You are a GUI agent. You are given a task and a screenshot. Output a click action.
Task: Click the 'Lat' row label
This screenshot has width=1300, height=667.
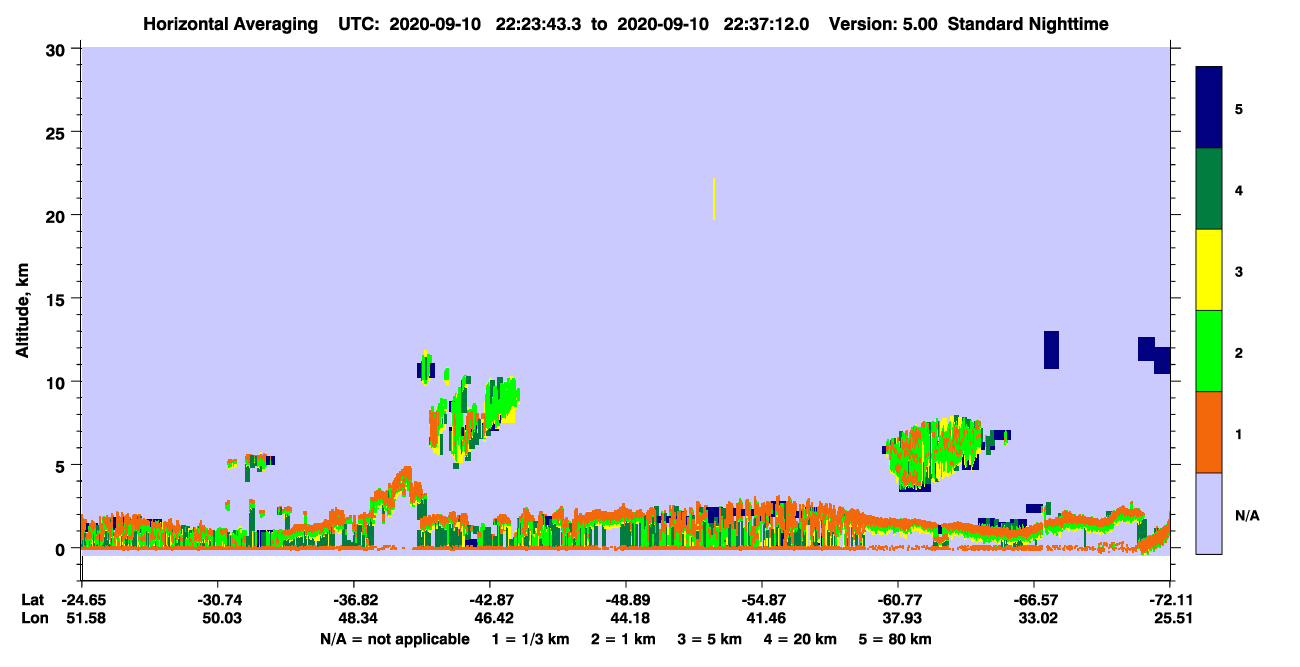point(33,600)
